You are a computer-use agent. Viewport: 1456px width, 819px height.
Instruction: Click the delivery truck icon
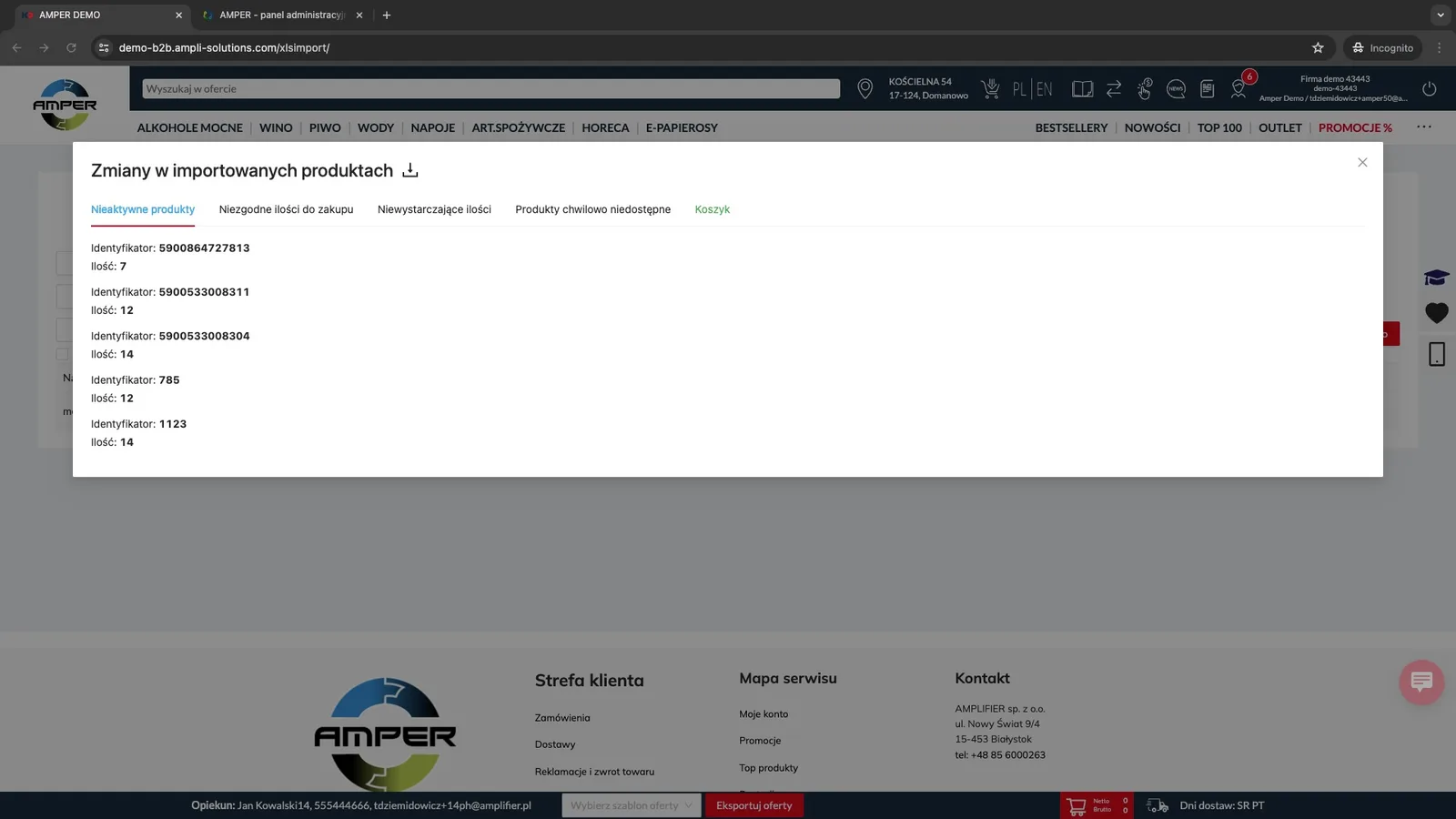pos(1158,805)
